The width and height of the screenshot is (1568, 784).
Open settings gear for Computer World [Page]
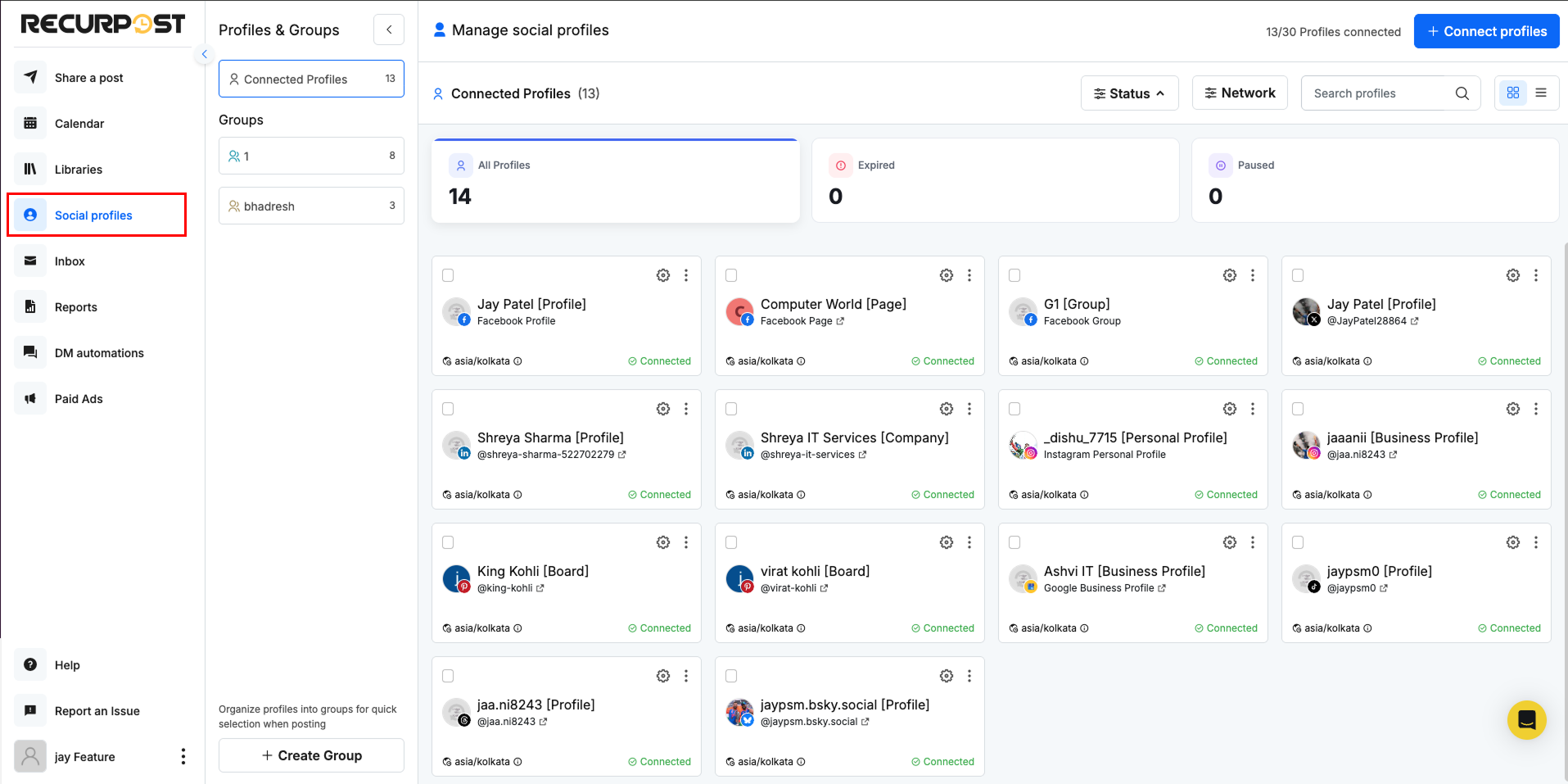click(947, 275)
